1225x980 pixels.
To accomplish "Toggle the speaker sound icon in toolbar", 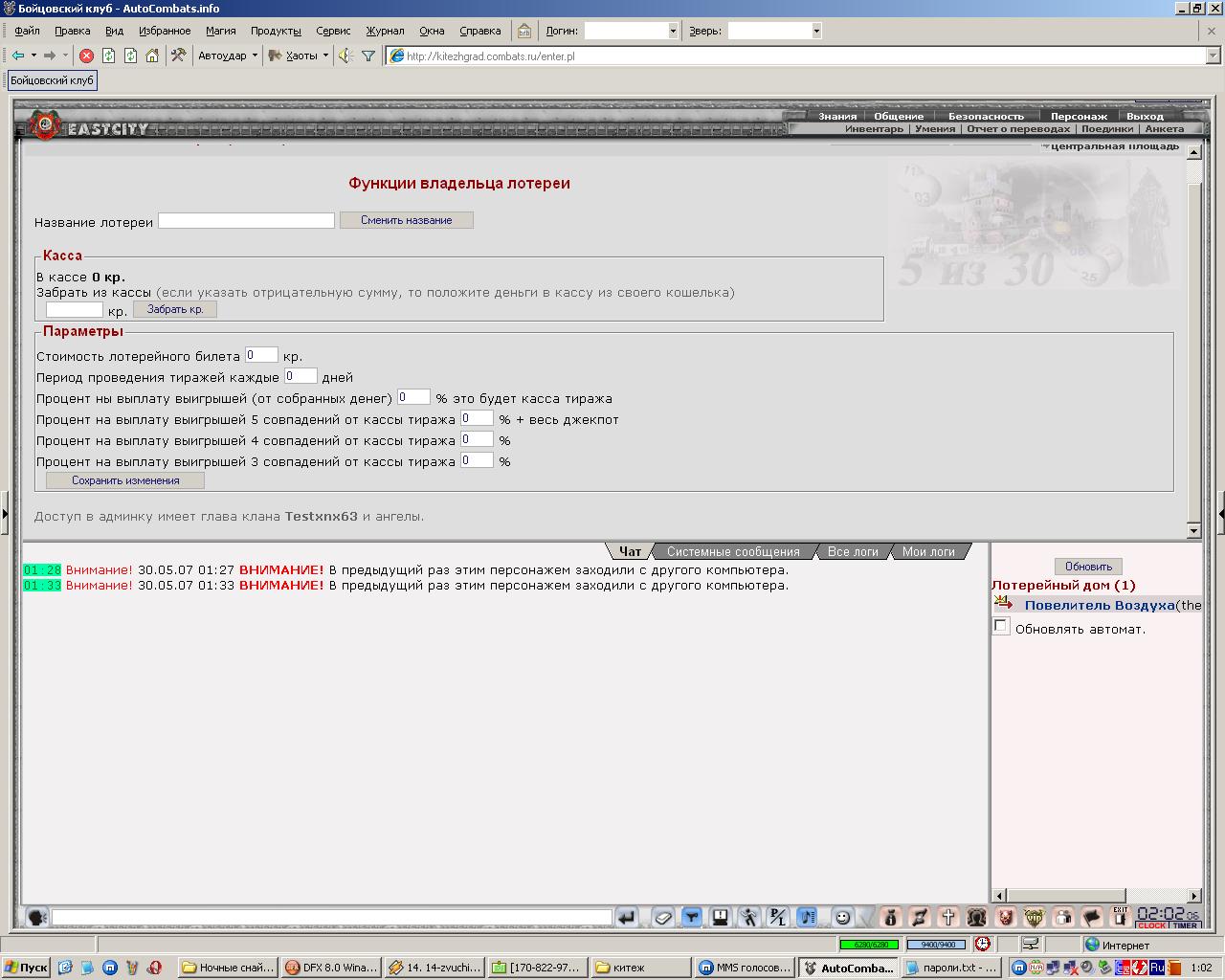I will pyautogui.click(x=345, y=56).
